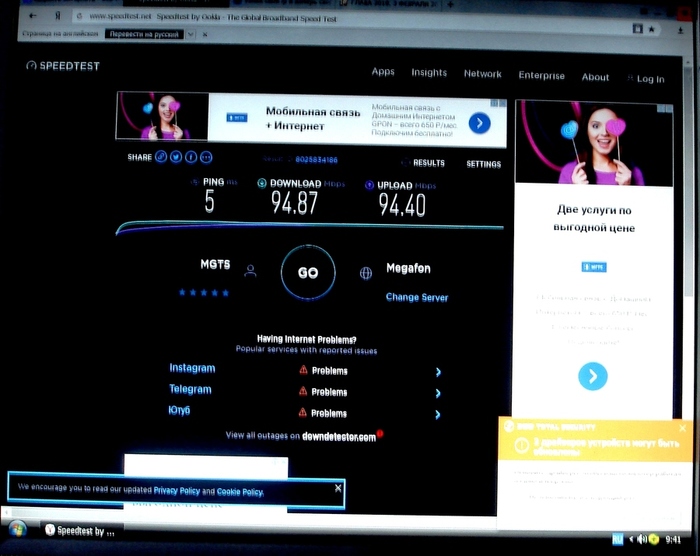Visit downdetector.com link

coord(339,437)
